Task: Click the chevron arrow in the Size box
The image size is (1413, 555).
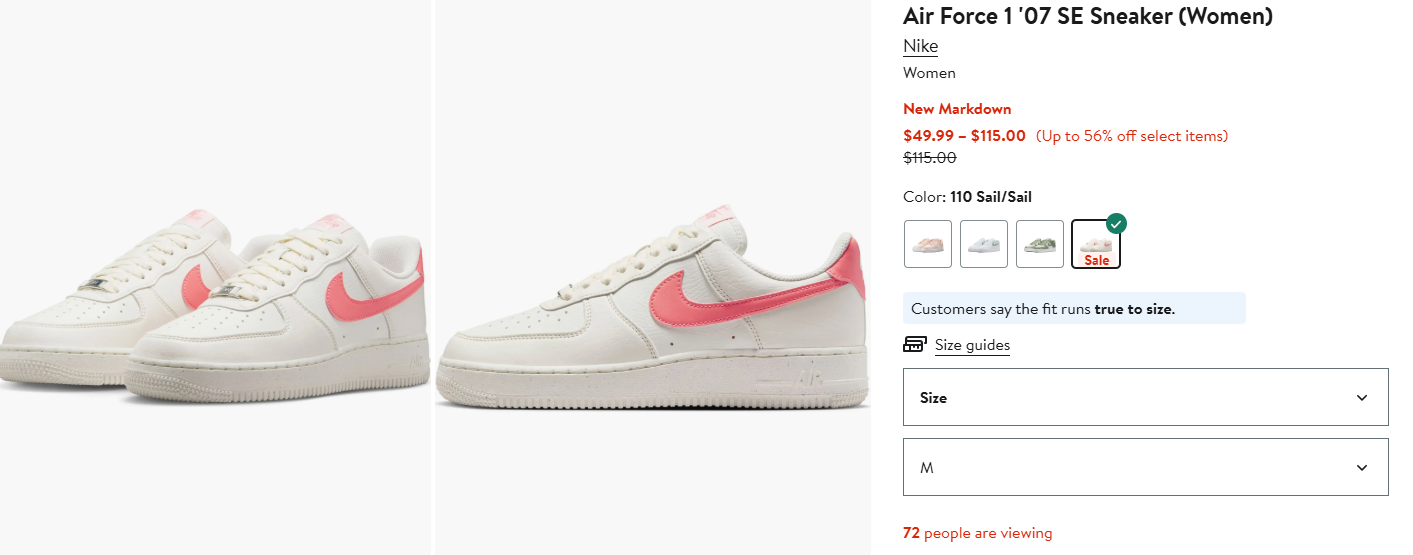Action: pyautogui.click(x=1361, y=398)
